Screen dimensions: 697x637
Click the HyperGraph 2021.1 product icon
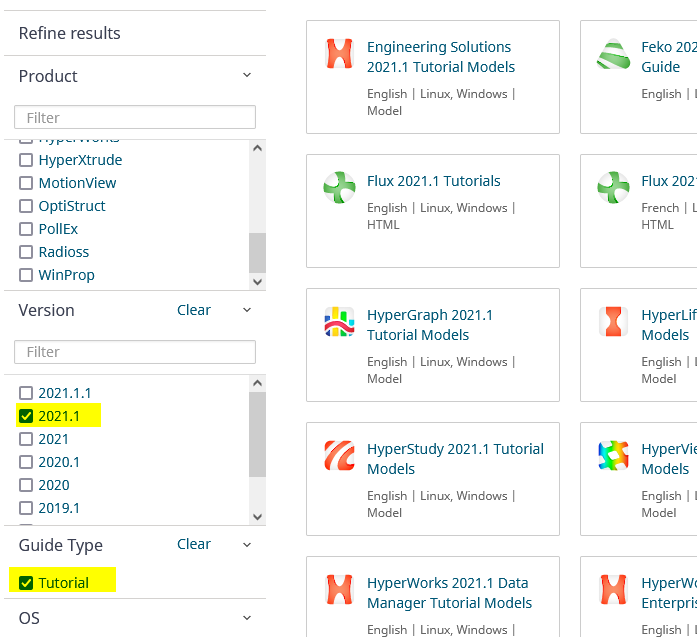tap(339, 322)
